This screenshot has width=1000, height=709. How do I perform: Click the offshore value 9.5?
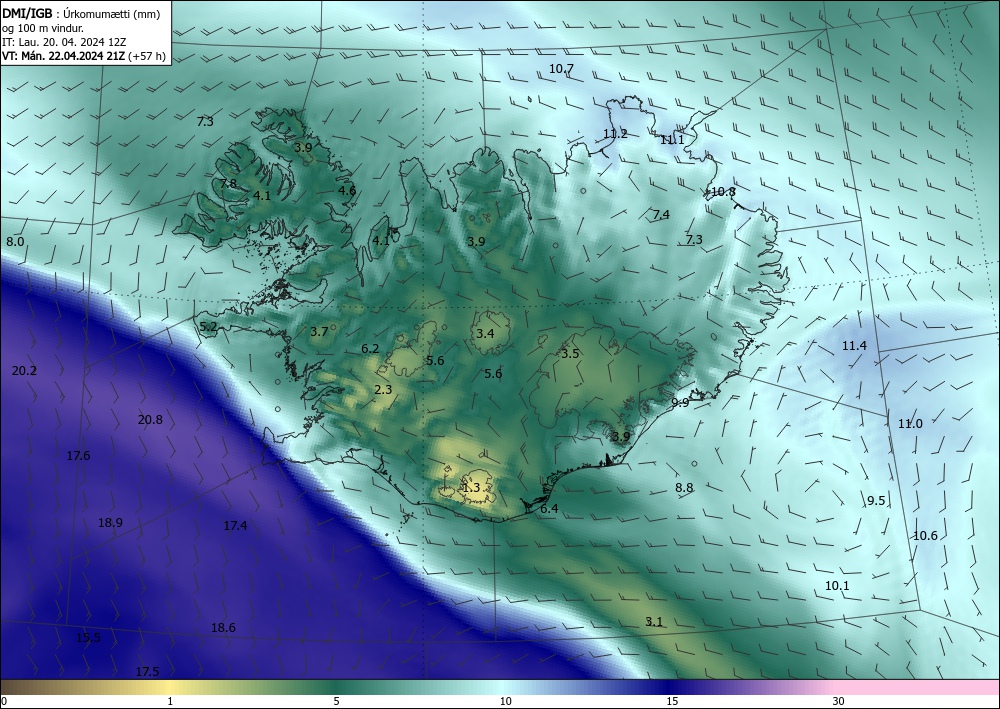click(876, 501)
